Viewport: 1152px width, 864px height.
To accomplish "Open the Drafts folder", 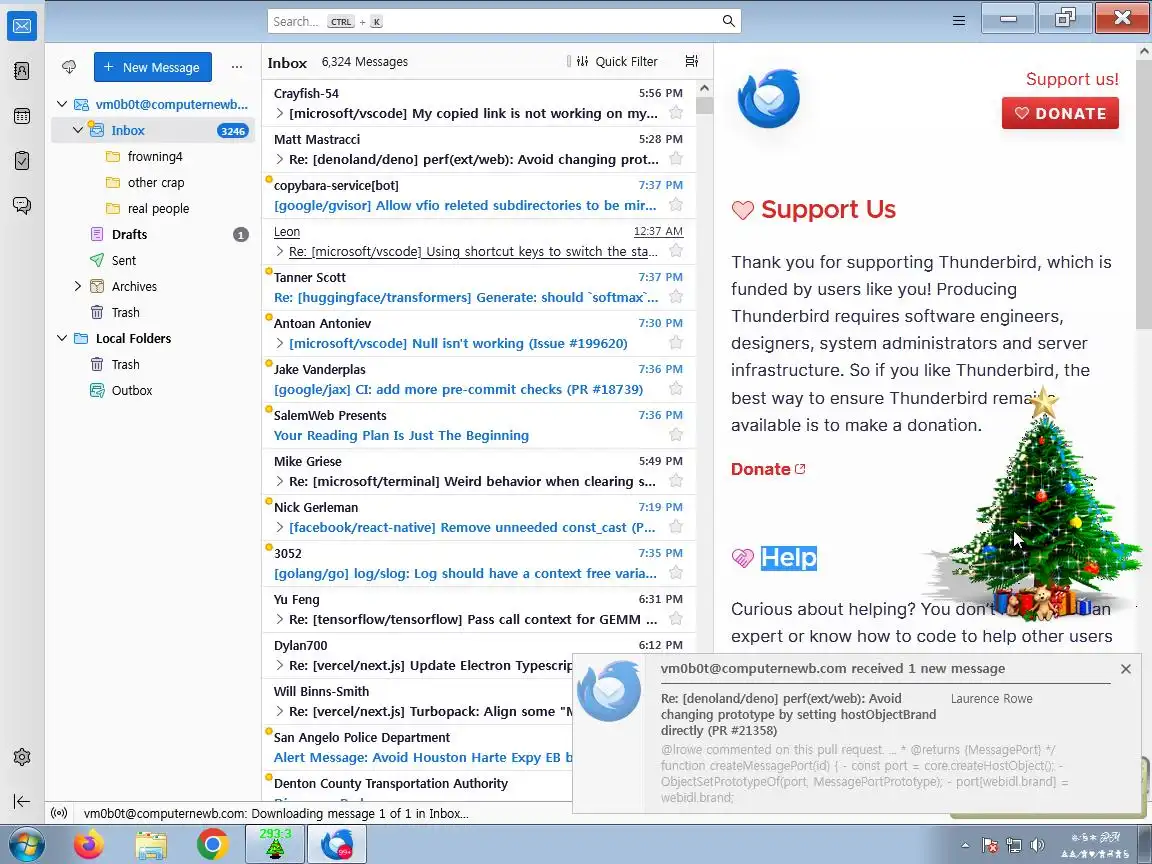I will [154, 234].
